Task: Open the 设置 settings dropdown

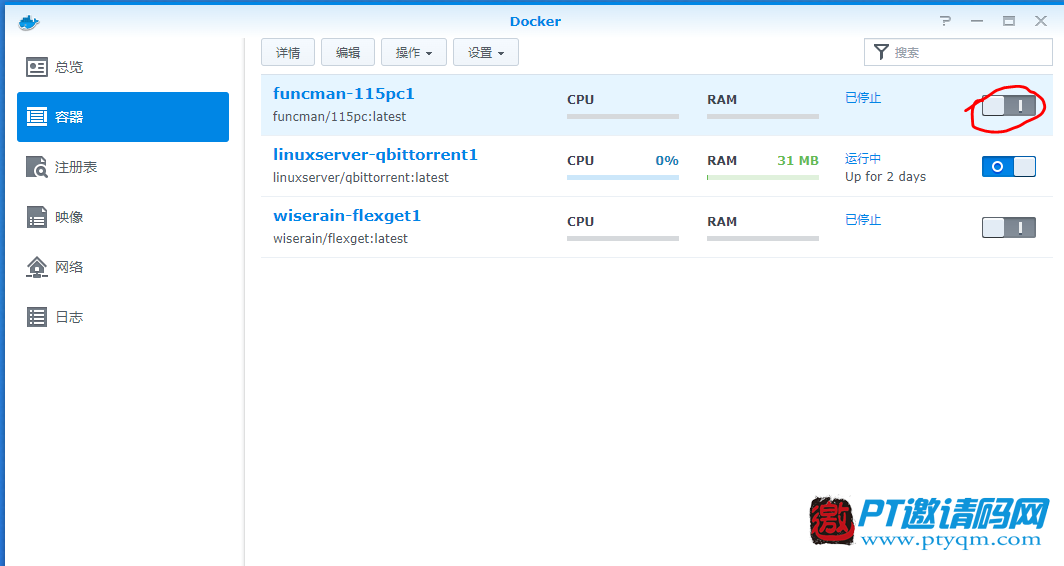Action: (x=486, y=52)
